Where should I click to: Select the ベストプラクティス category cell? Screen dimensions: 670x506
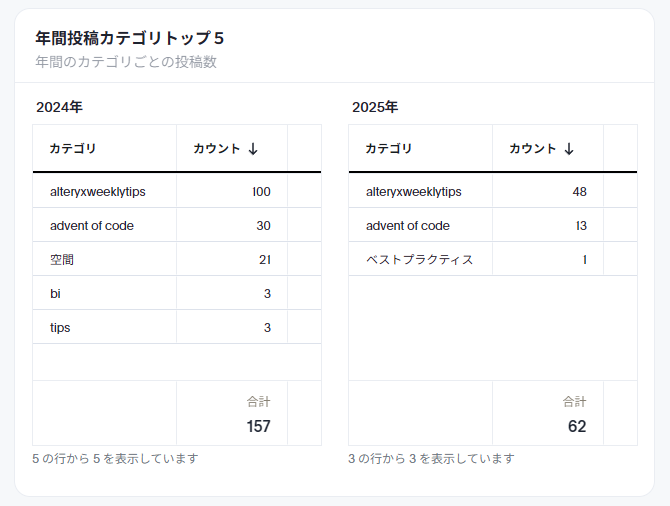[419, 259]
